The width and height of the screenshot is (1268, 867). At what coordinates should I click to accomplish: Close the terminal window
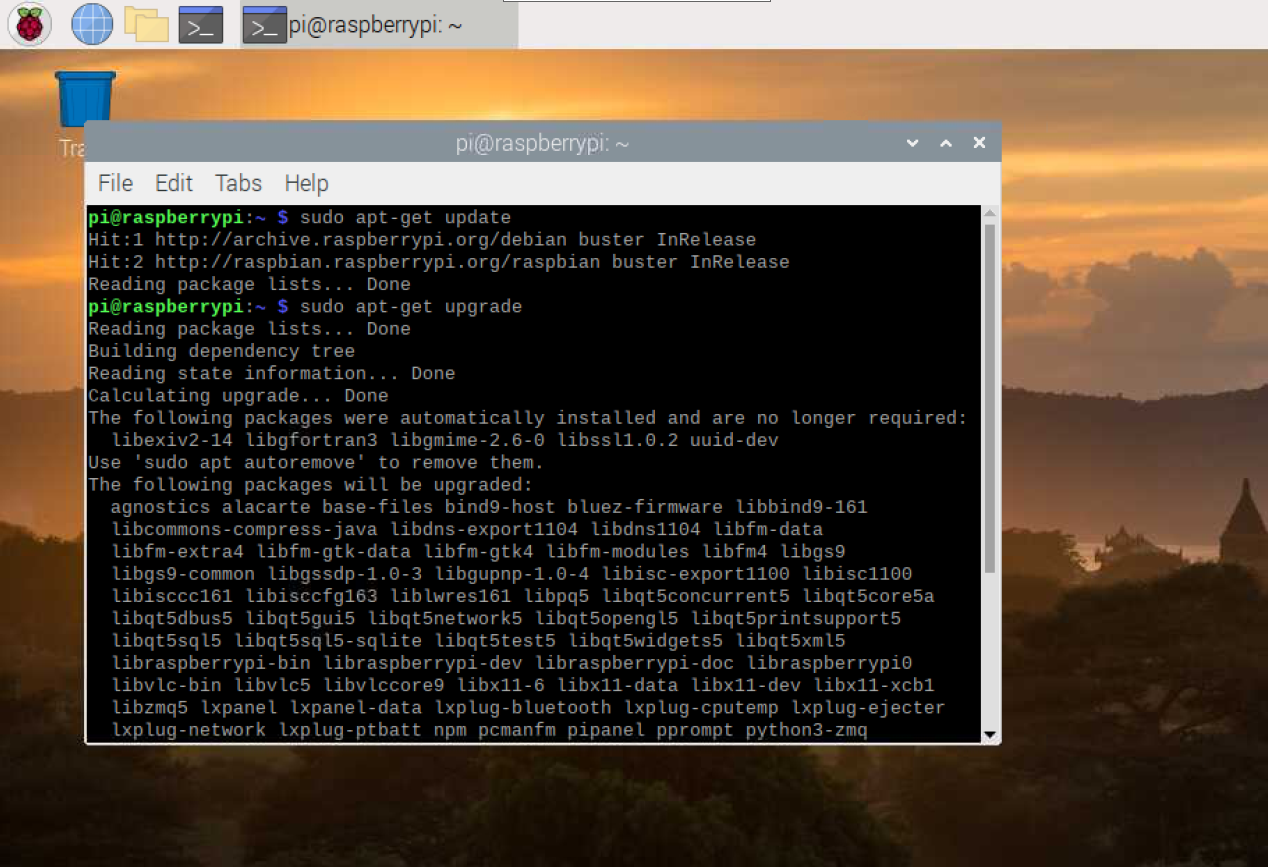980,143
